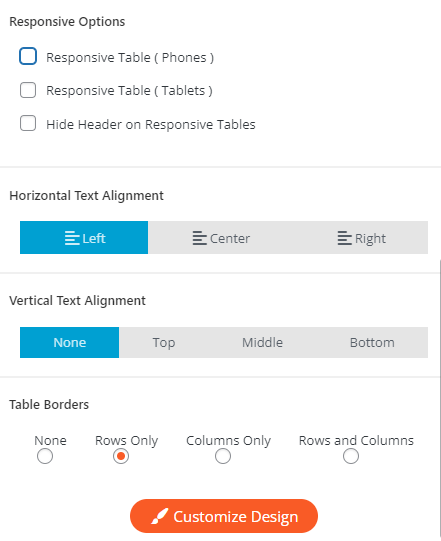
Task: Click the paintbrush icon in Customize Design
Action: click(160, 516)
